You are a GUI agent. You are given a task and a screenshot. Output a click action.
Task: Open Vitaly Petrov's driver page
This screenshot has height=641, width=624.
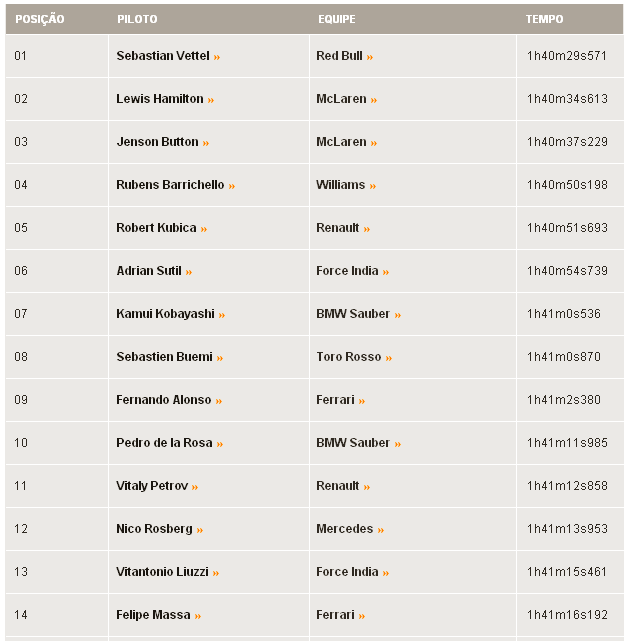[x=152, y=486]
